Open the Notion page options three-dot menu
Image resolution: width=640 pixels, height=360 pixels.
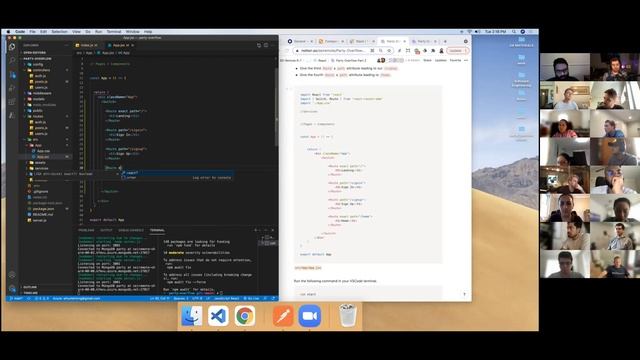[466, 60]
